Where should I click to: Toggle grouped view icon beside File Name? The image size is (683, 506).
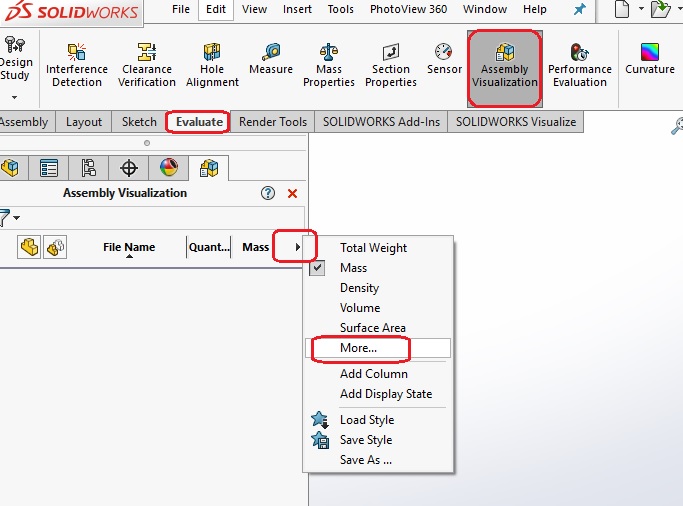point(56,247)
